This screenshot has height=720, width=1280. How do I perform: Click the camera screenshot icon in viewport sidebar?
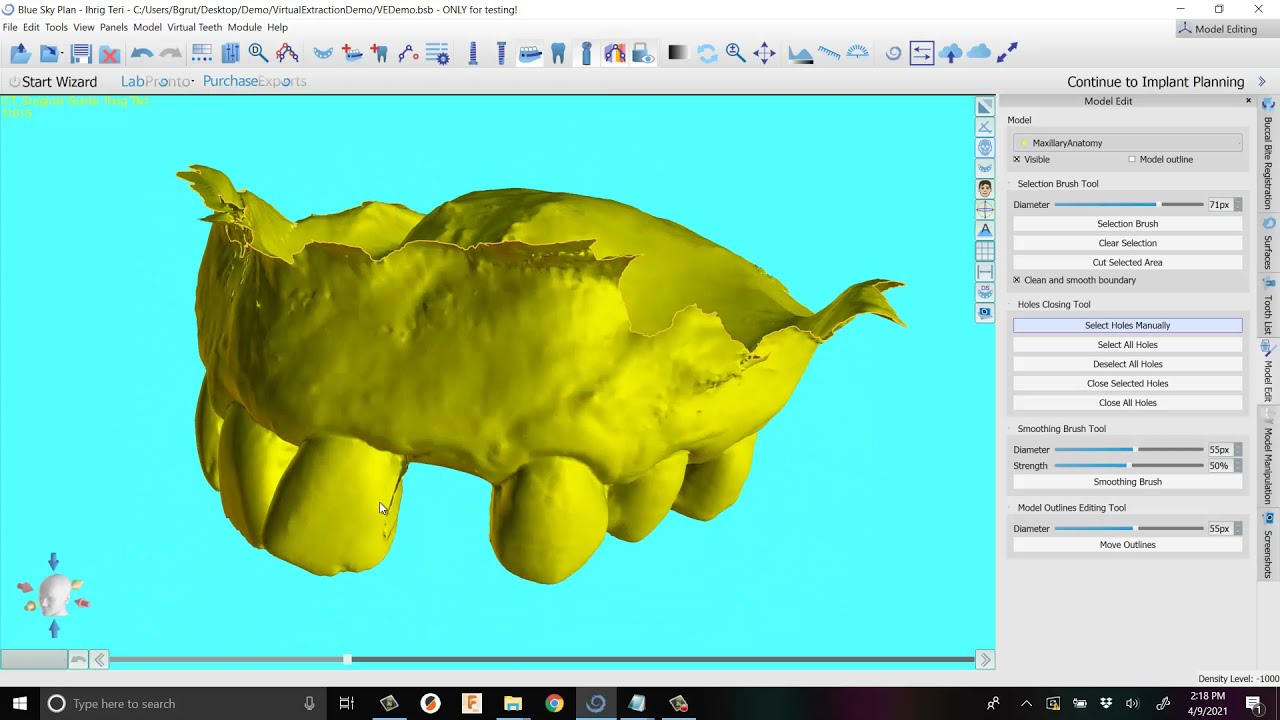[985, 313]
